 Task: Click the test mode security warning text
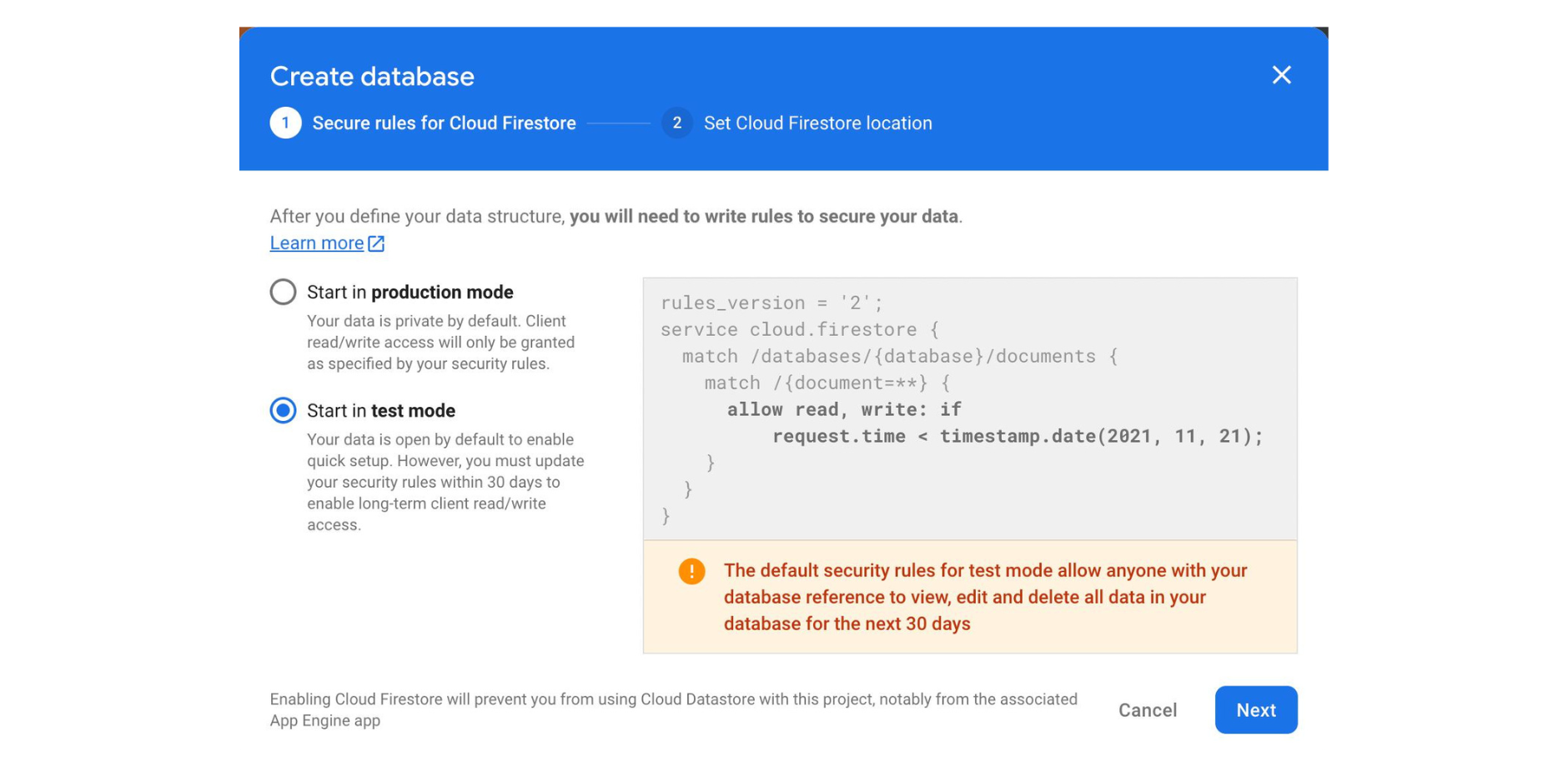point(986,597)
